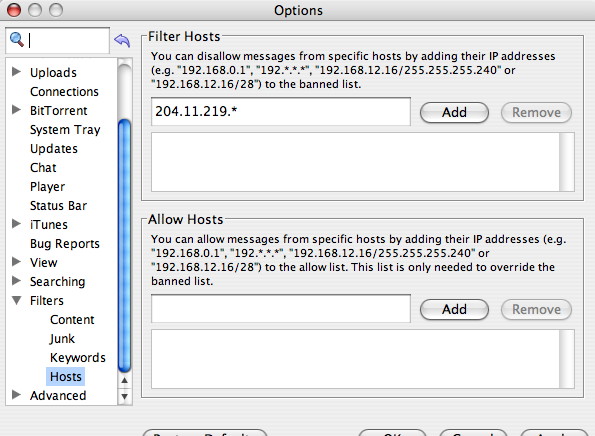Click the blue back arrow icon
Image resolution: width=595 pixels, height=436 pixels.
point(122,40)
